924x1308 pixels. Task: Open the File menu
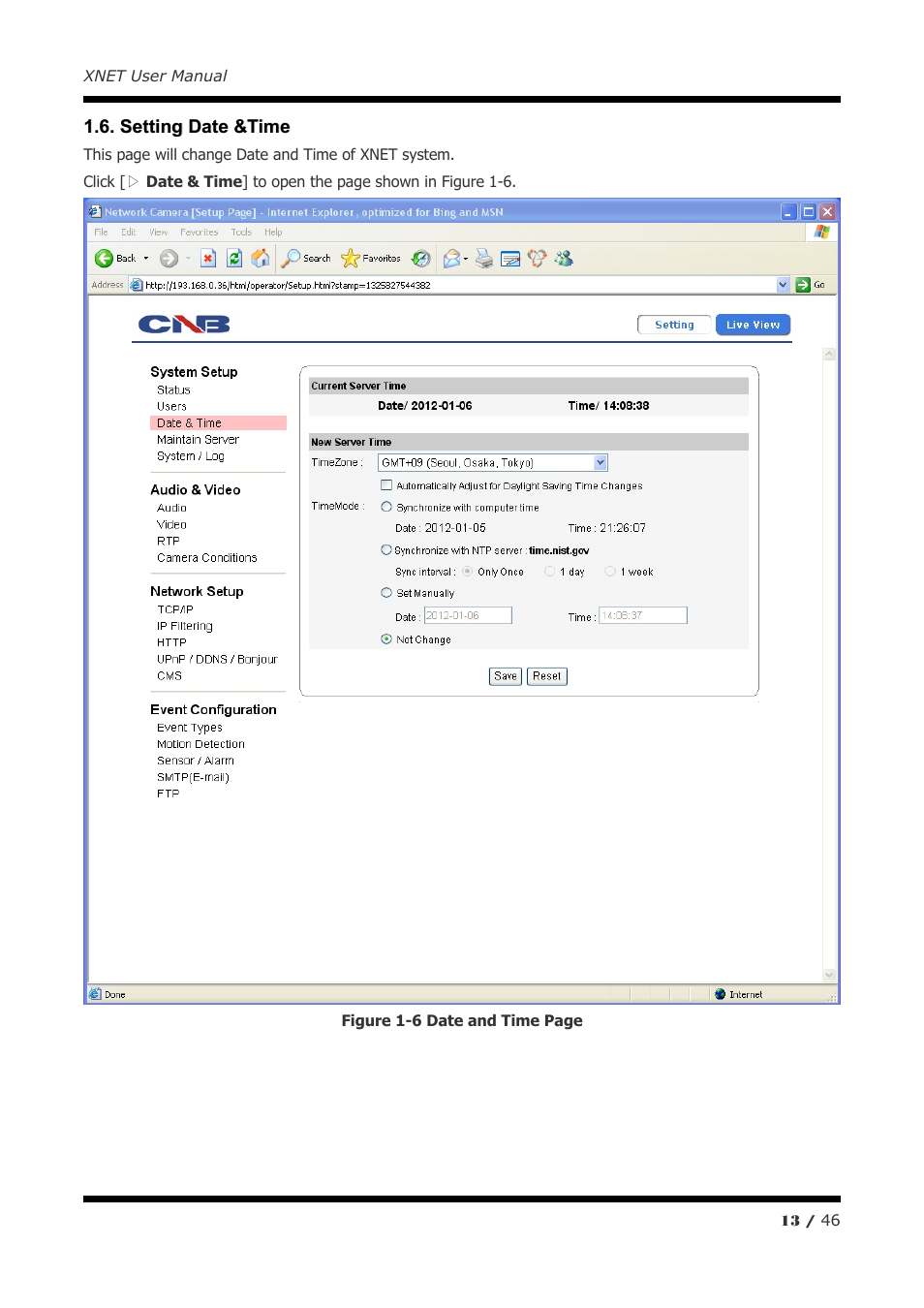(101, 233)
